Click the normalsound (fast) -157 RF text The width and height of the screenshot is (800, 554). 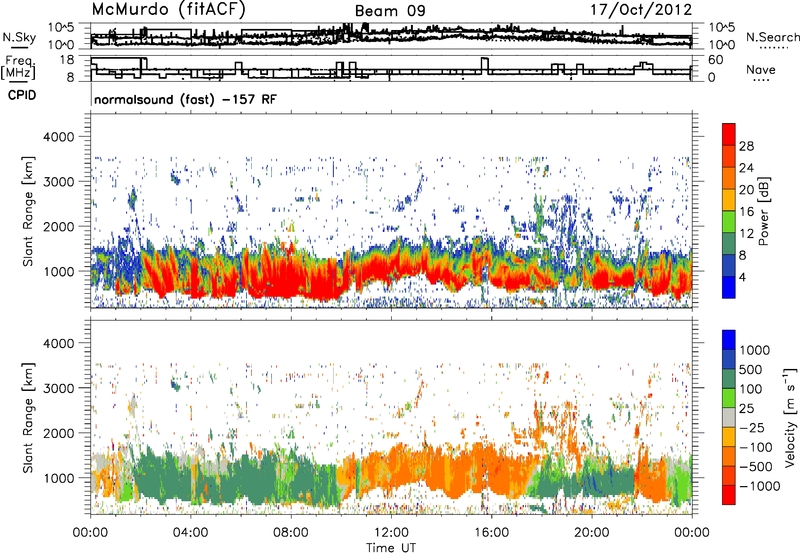pyautogui.click(x=185, y=99)
